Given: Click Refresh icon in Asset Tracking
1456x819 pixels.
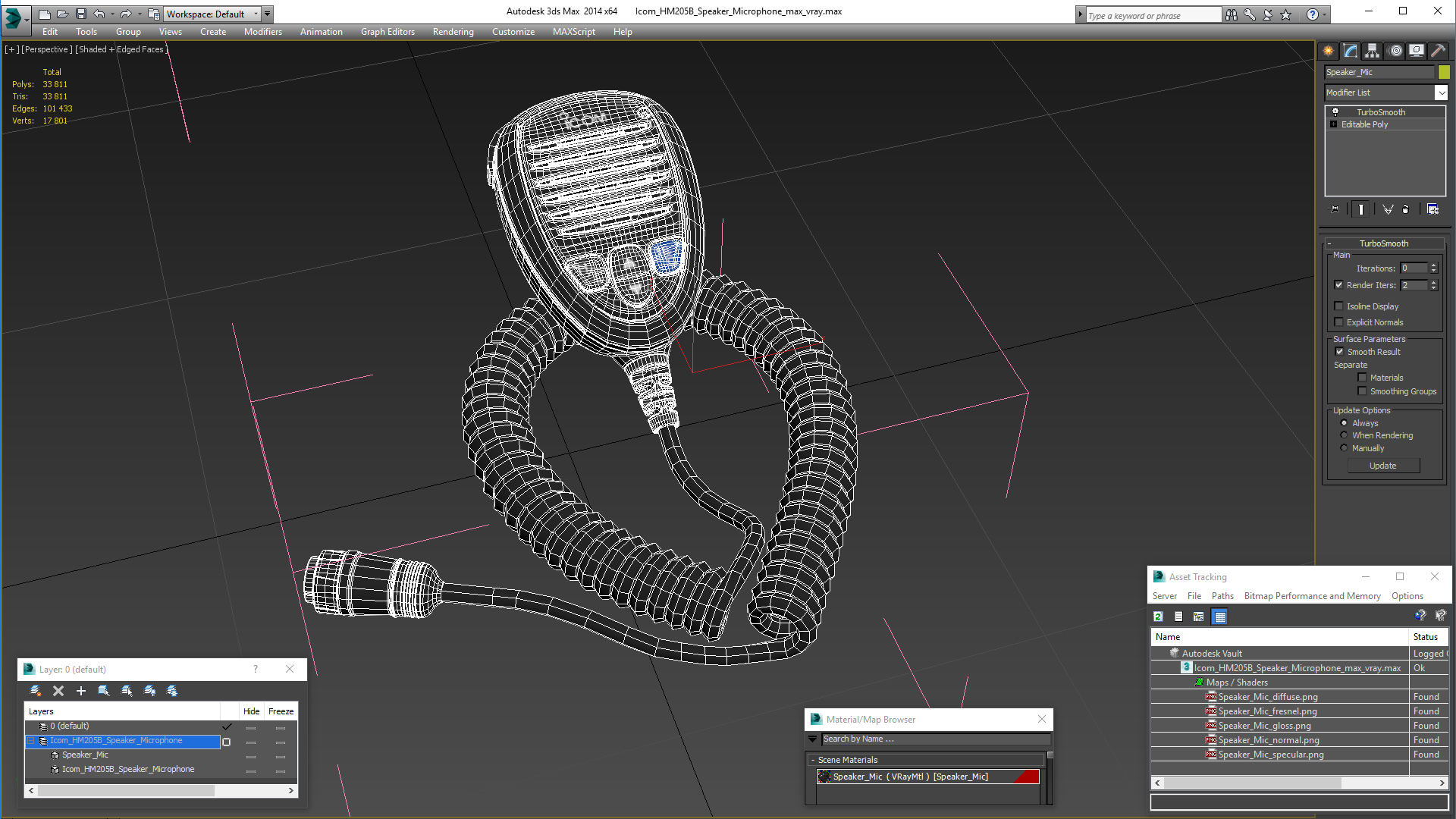Looking at the screenshot, I should click(1159, 617).
